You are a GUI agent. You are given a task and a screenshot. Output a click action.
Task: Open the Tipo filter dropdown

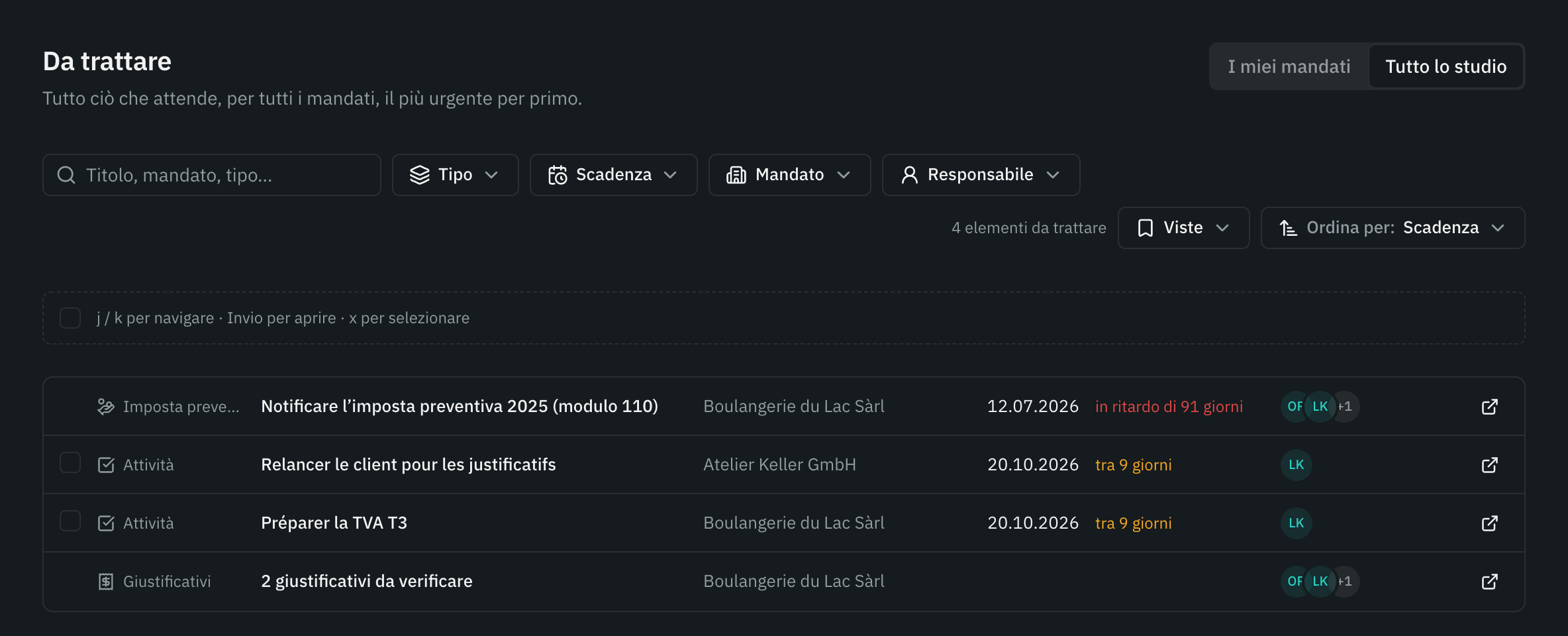pyautogui.click(x=456, y=175)
